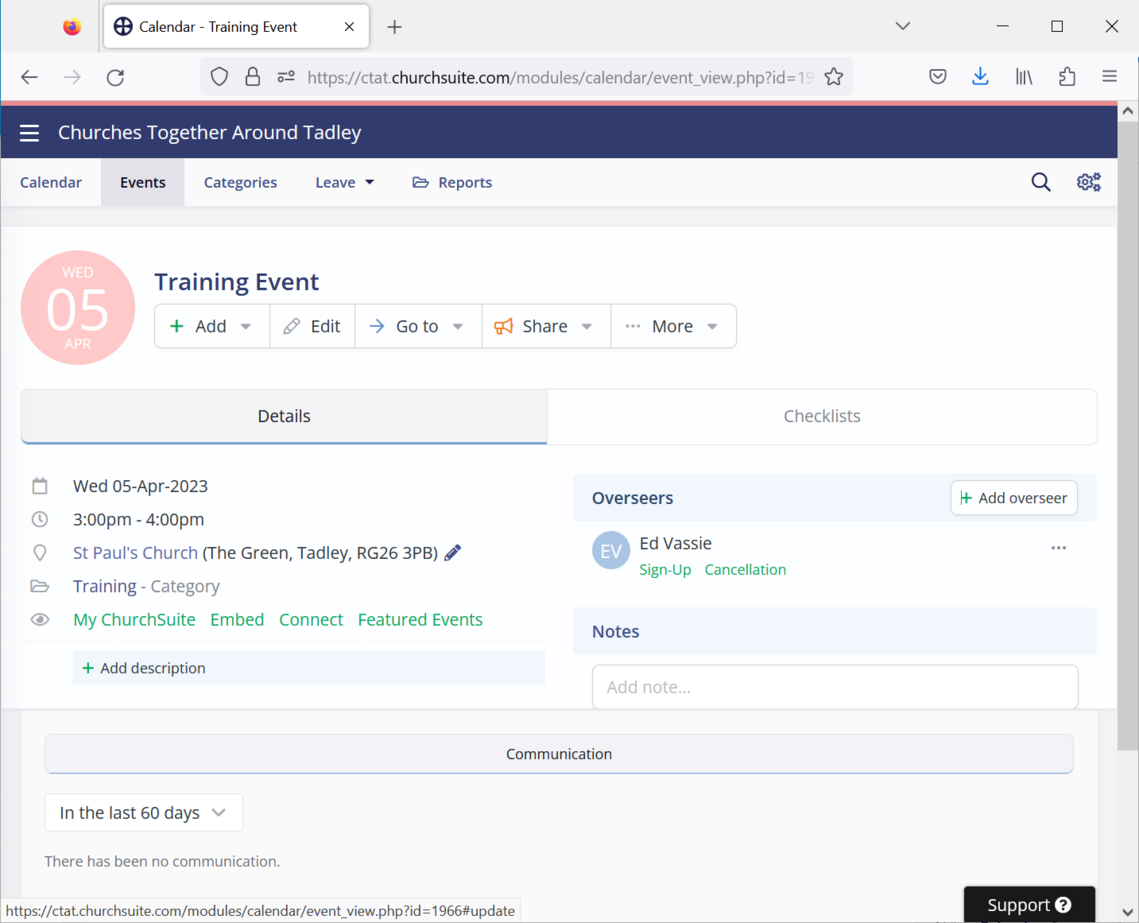Click the Wed 05 Apr date badge

tap(78, 308)
